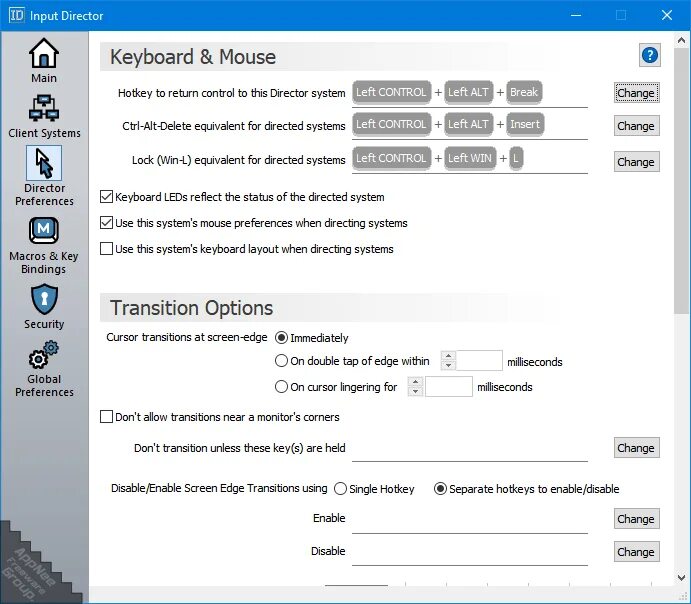Image resolution: width=691 pixels, height=604 pixels.
Task: Click the blue help question mark icon
Action: [x=650, y=55]
